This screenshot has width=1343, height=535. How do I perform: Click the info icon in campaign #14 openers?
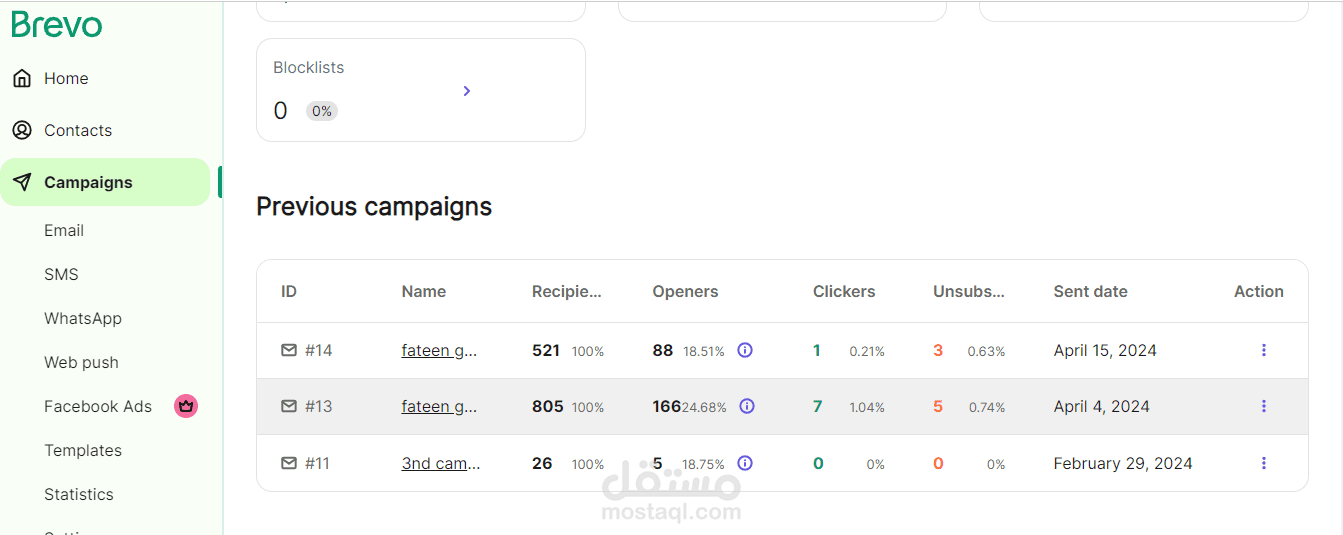[745, 350]
